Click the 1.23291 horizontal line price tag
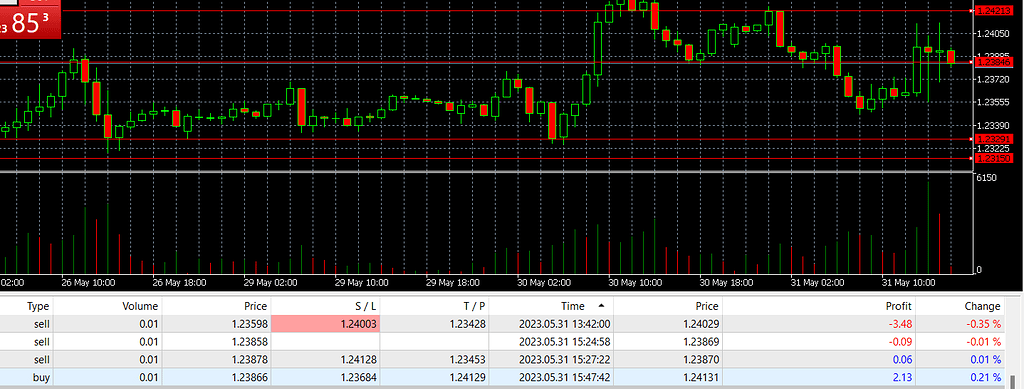Screen dimensions: 1024x389 coord(993,139)
